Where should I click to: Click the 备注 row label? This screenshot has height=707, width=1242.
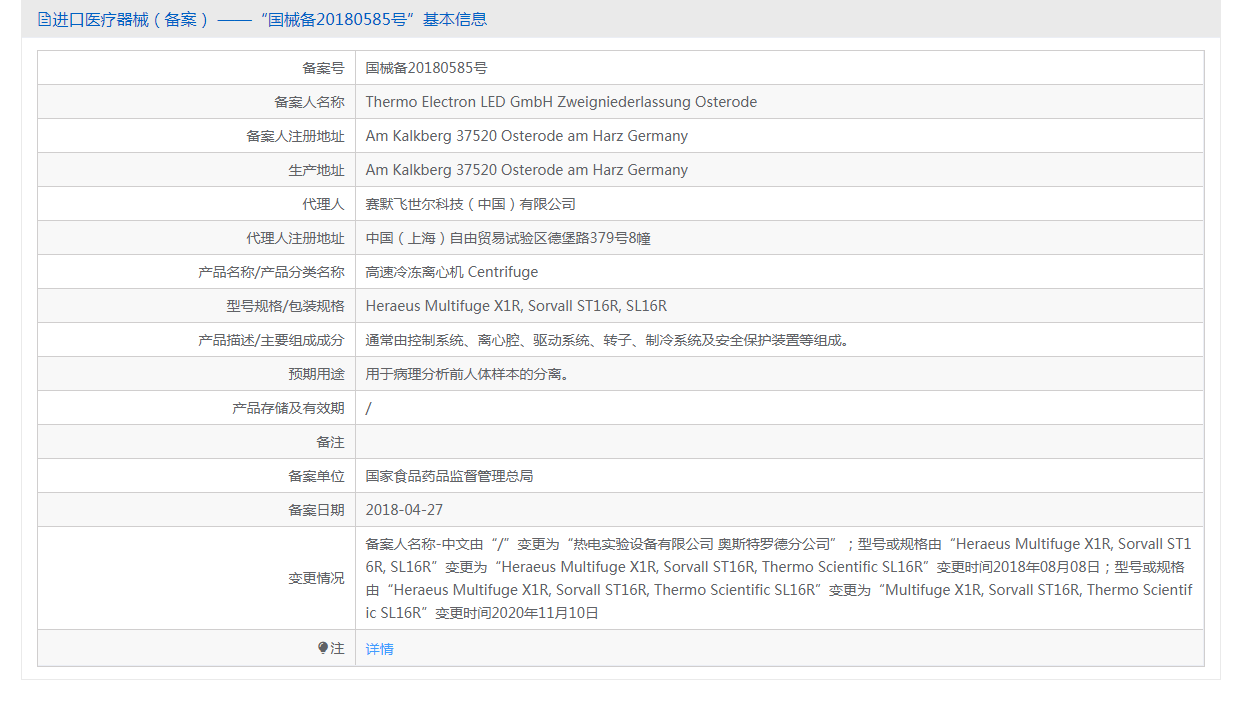[x=330, y=442]
